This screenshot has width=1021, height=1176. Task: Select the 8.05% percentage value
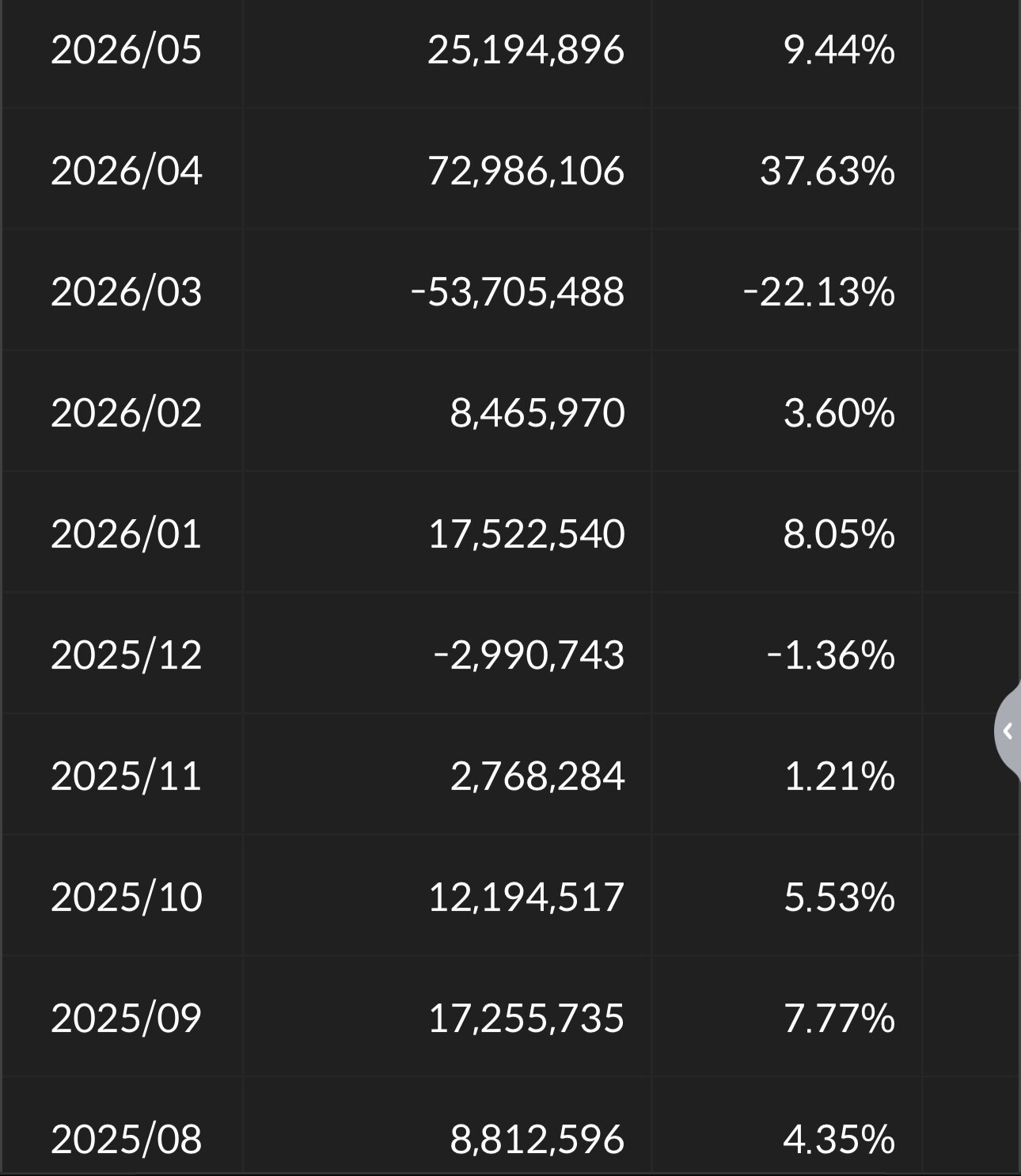click(839, 534)
